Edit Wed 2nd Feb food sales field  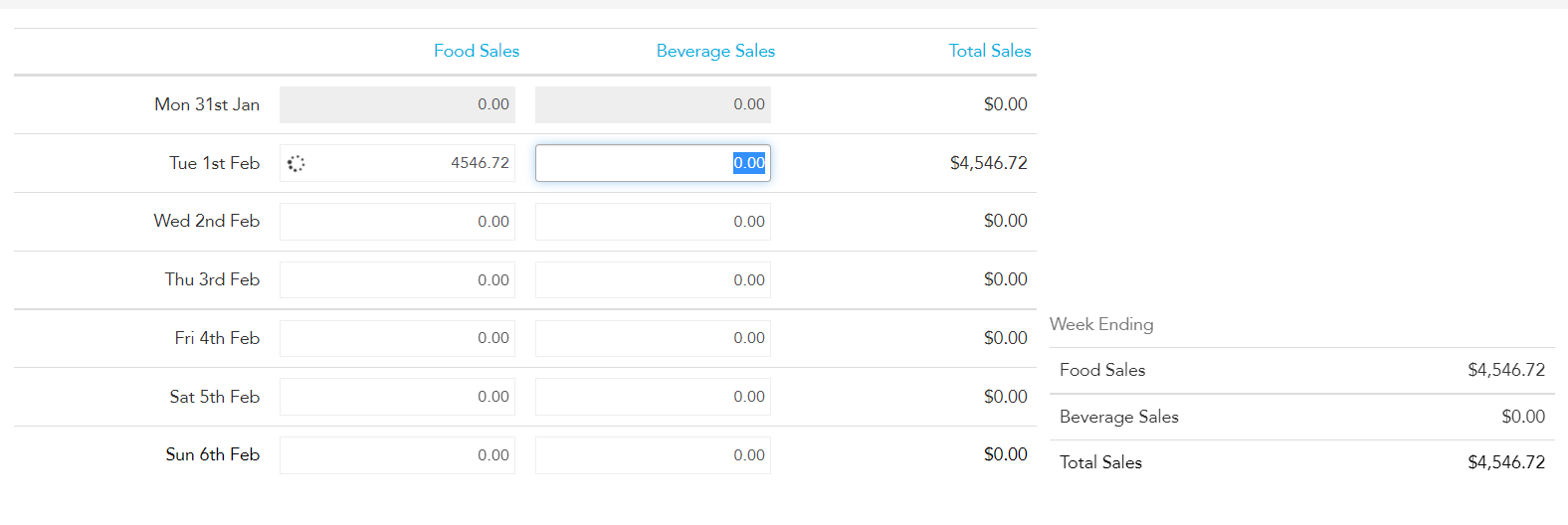(x=397, y=222)
